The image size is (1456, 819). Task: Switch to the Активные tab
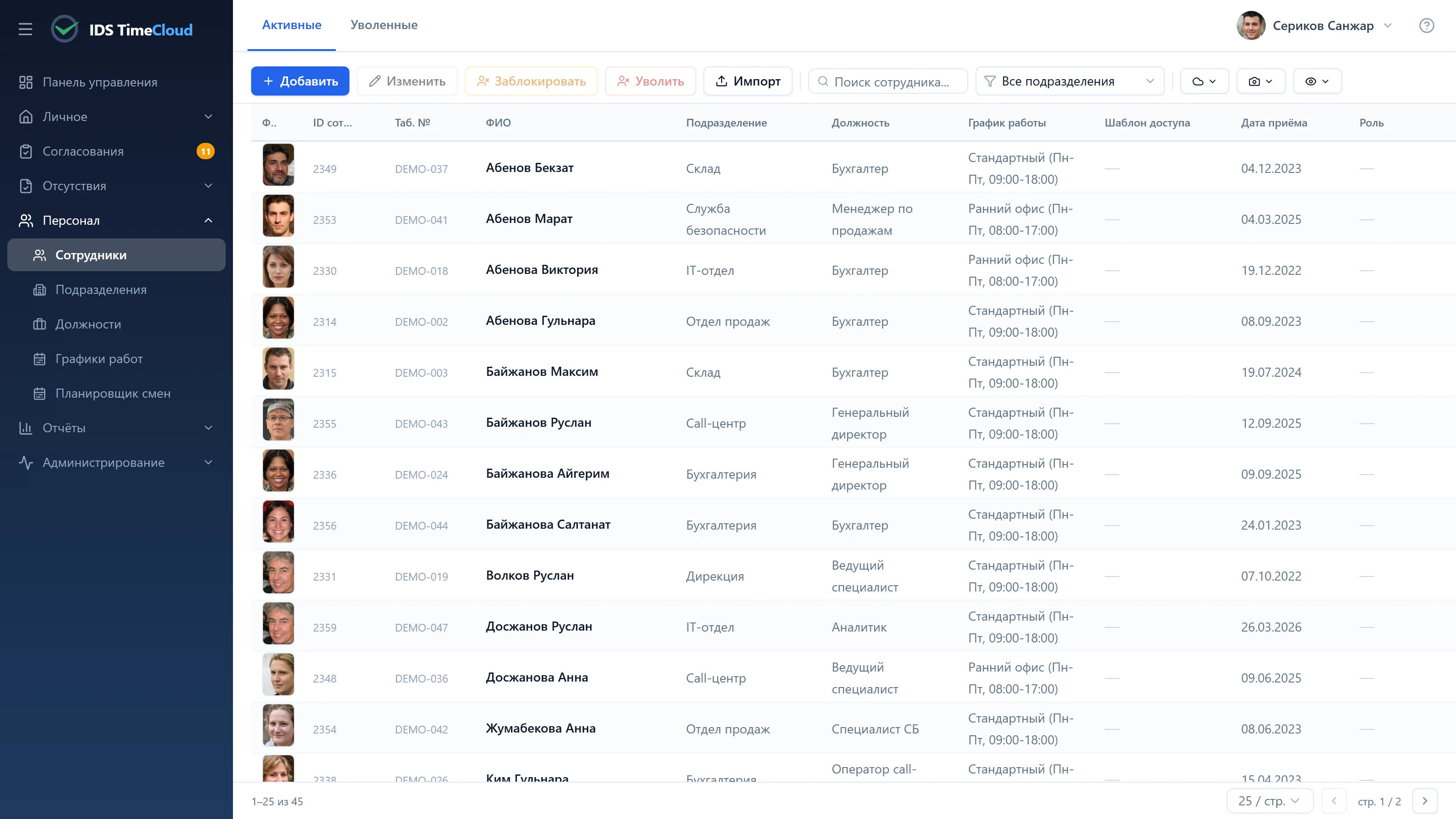[292, 25]
